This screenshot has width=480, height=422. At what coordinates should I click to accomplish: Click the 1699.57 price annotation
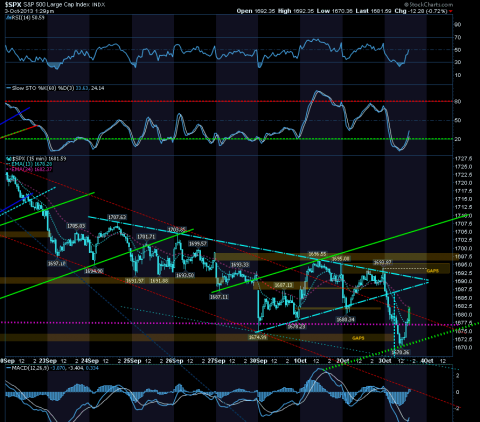198,244
